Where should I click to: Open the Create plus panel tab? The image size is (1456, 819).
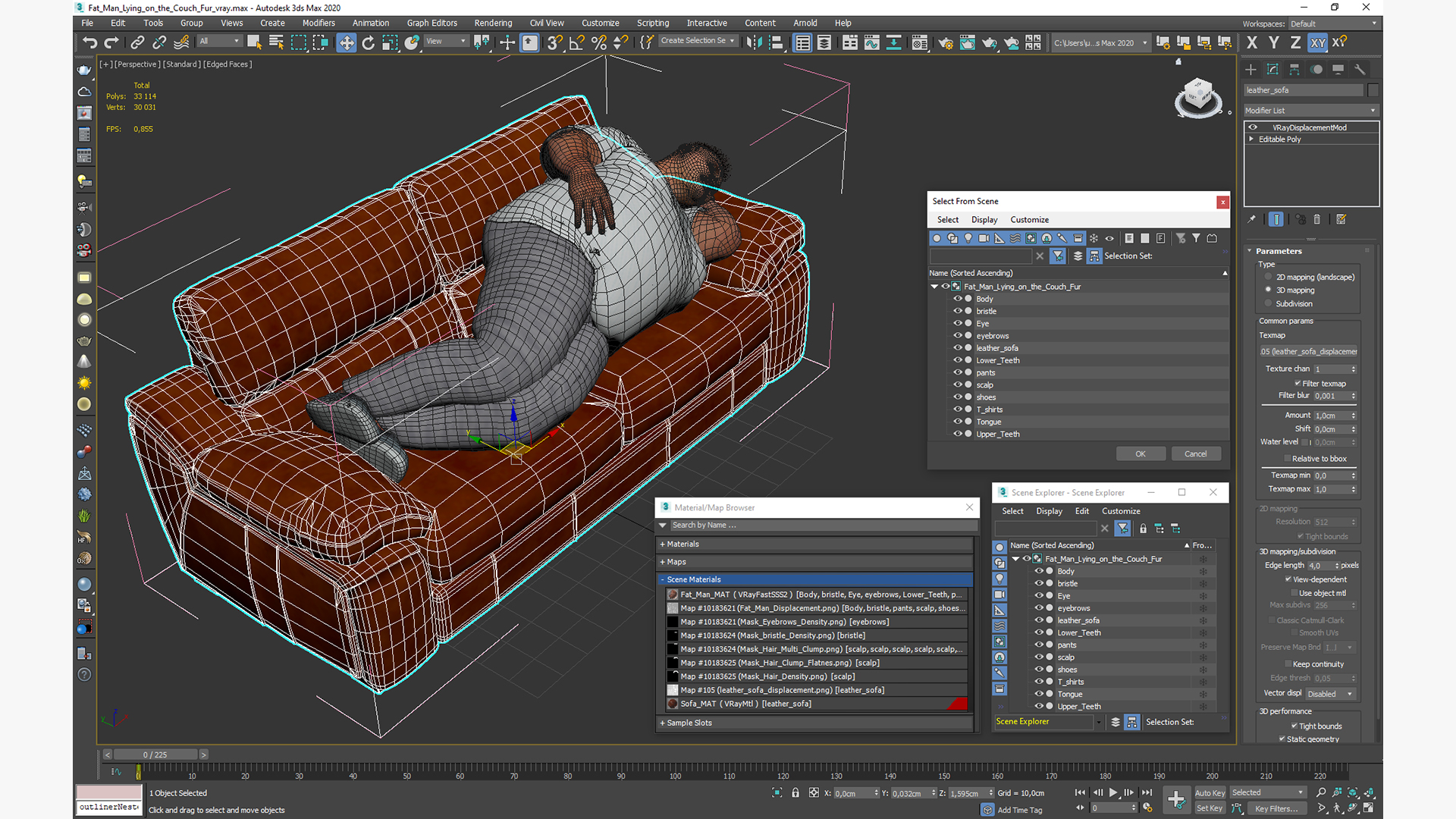(1250, 69)
